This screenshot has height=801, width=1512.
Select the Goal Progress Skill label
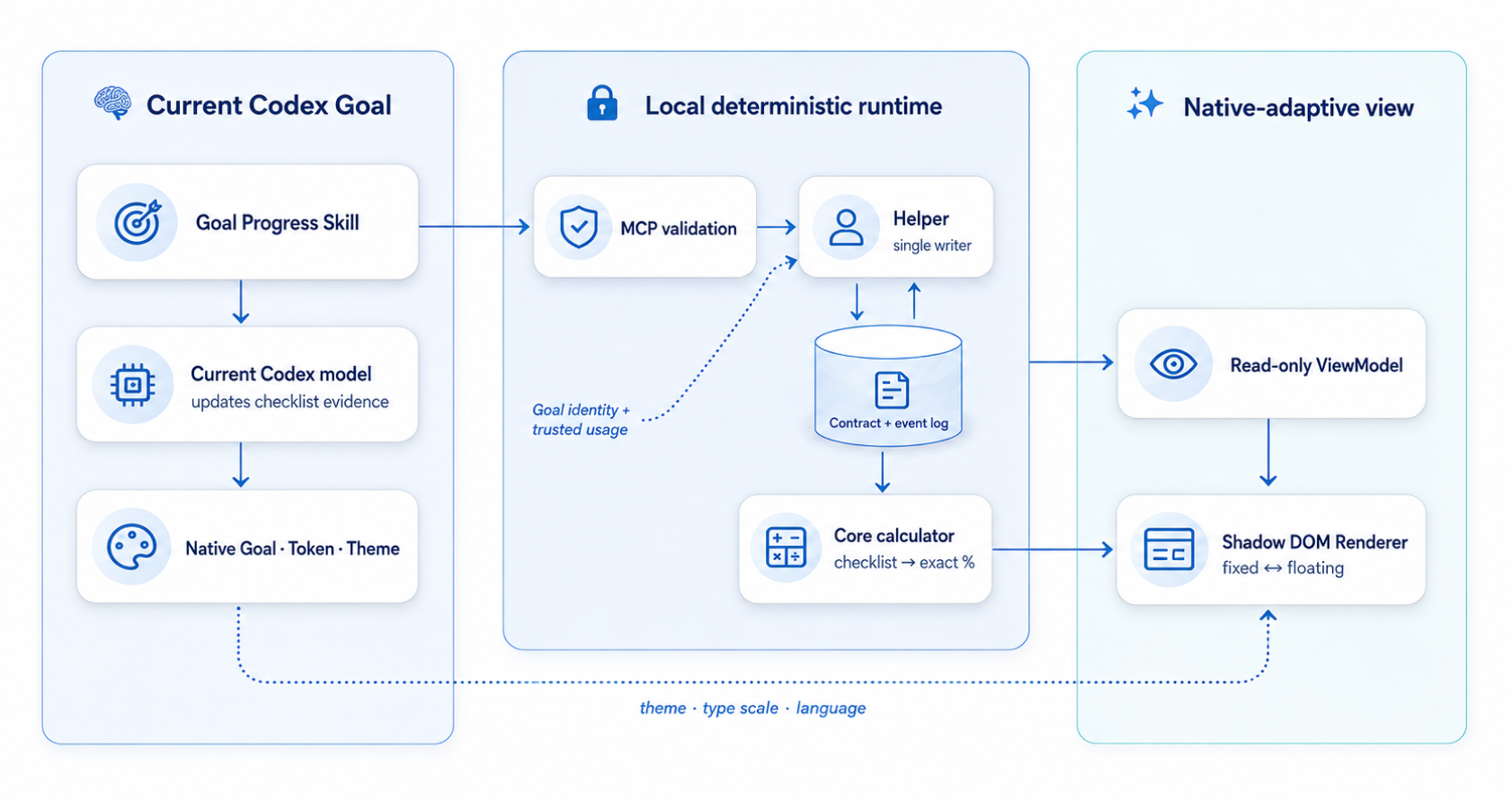(278, 223)
